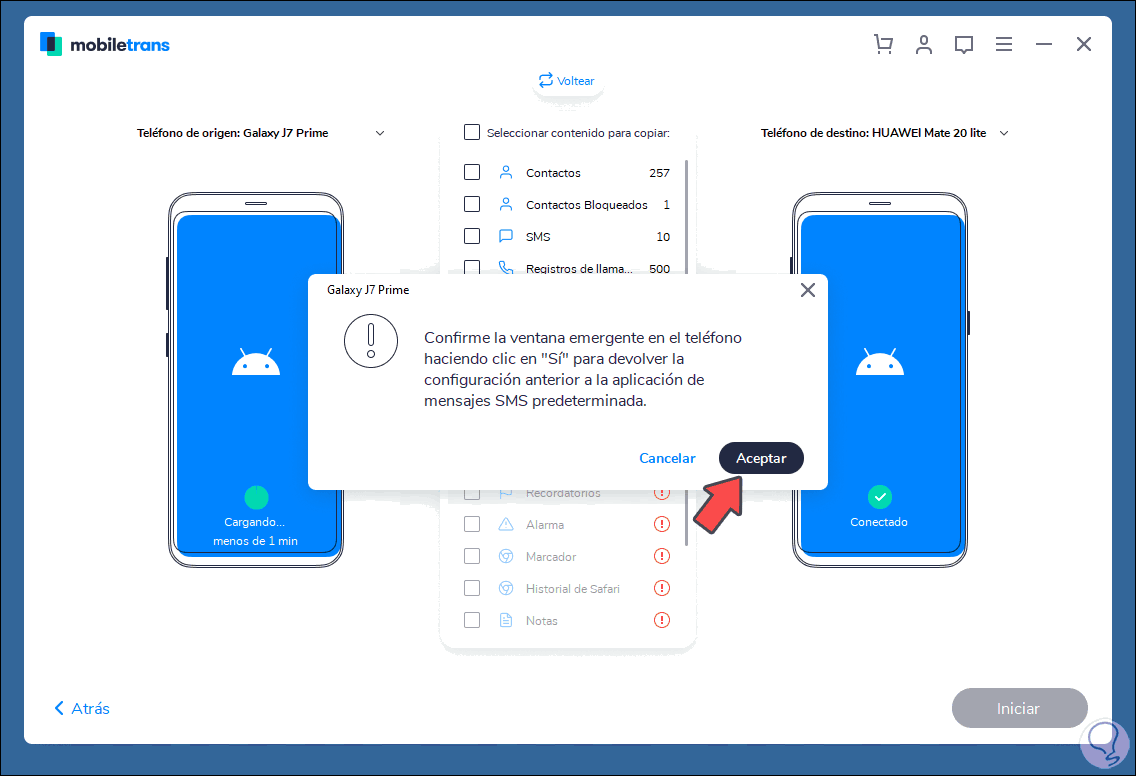This screenshot has width=1136, height=776.
Task: Click the mobiletrans logo
Action: pyautogui.click(x=105, y=44)
